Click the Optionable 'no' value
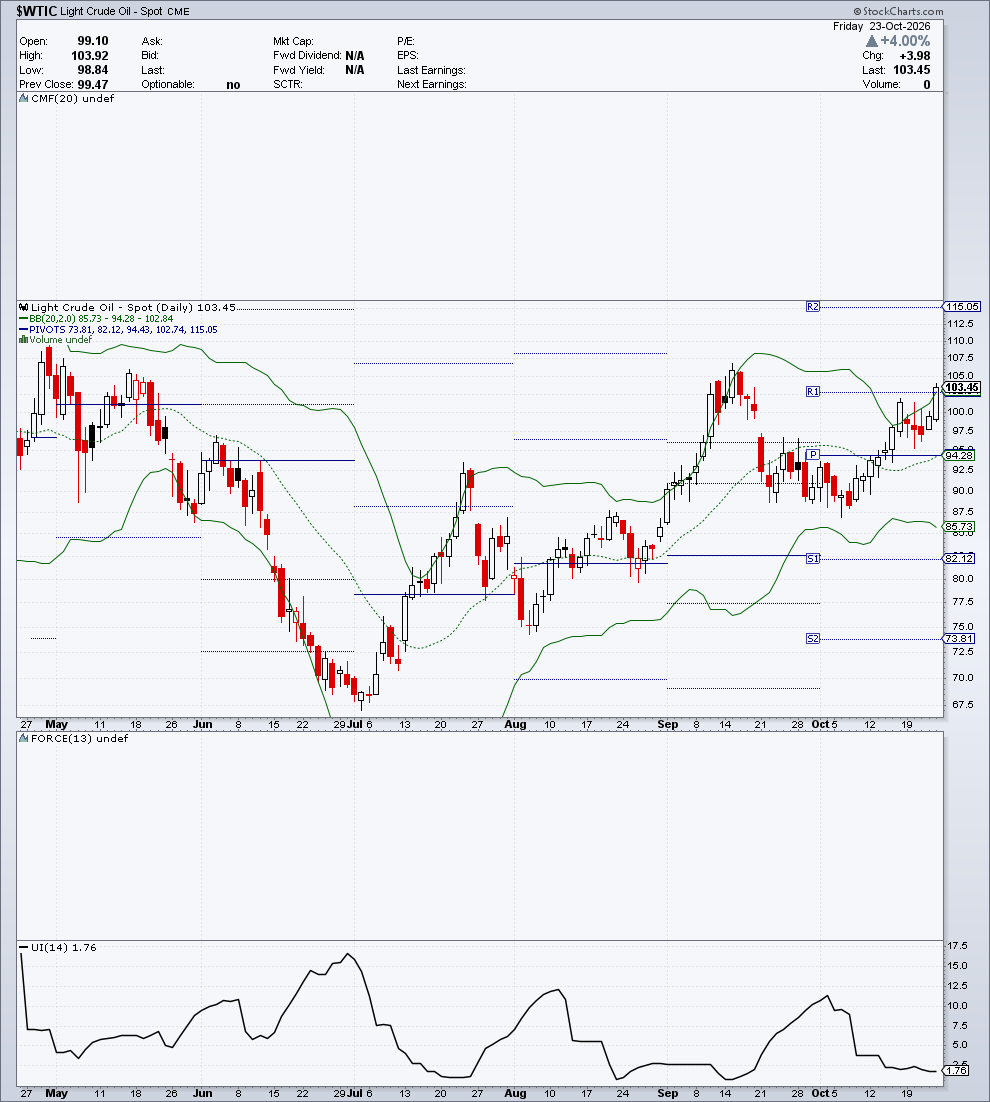990x1102 pixels. click(x=233, y=84)
